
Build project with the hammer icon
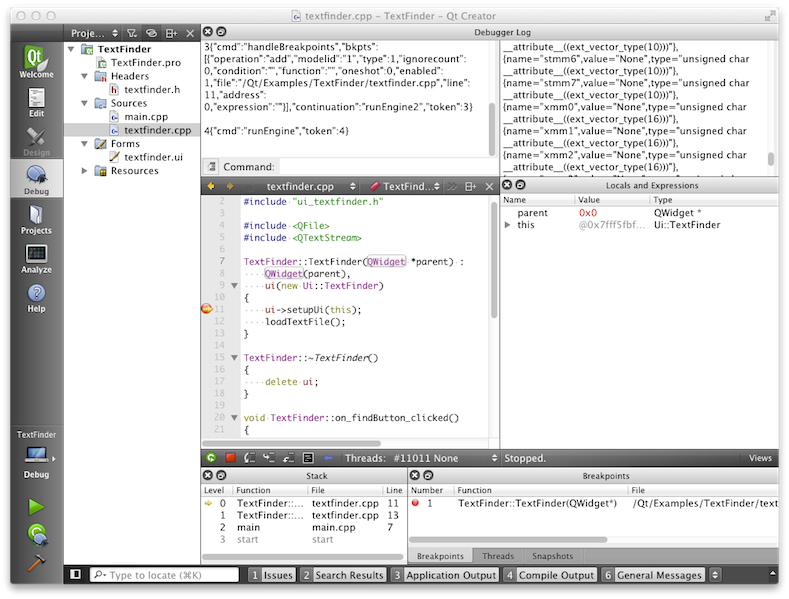36,562
